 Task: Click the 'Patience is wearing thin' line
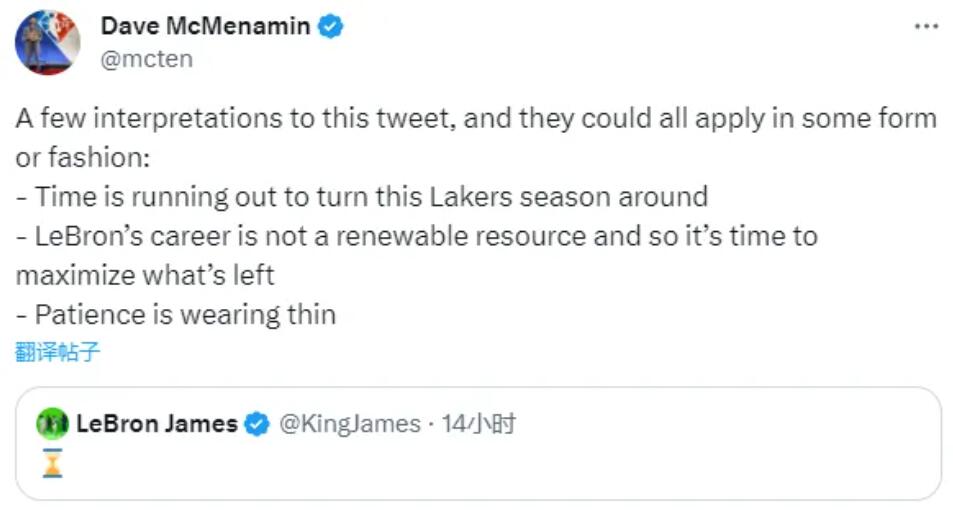176,314
